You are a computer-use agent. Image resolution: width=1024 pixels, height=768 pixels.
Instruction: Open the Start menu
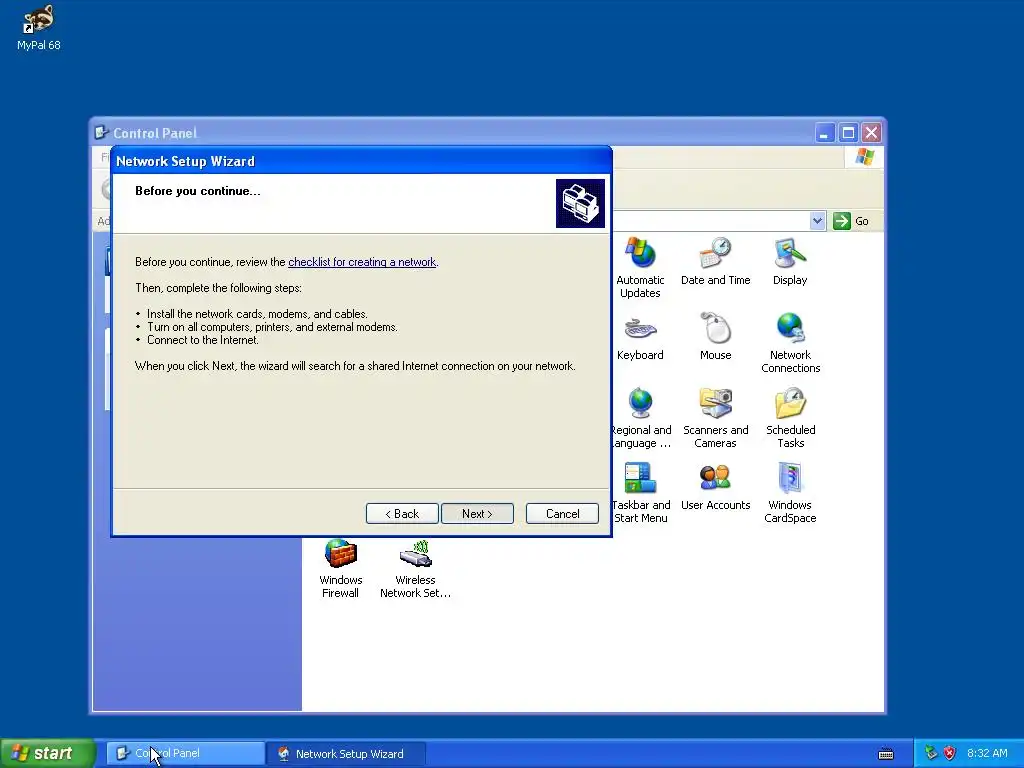[x=48, y=754]
